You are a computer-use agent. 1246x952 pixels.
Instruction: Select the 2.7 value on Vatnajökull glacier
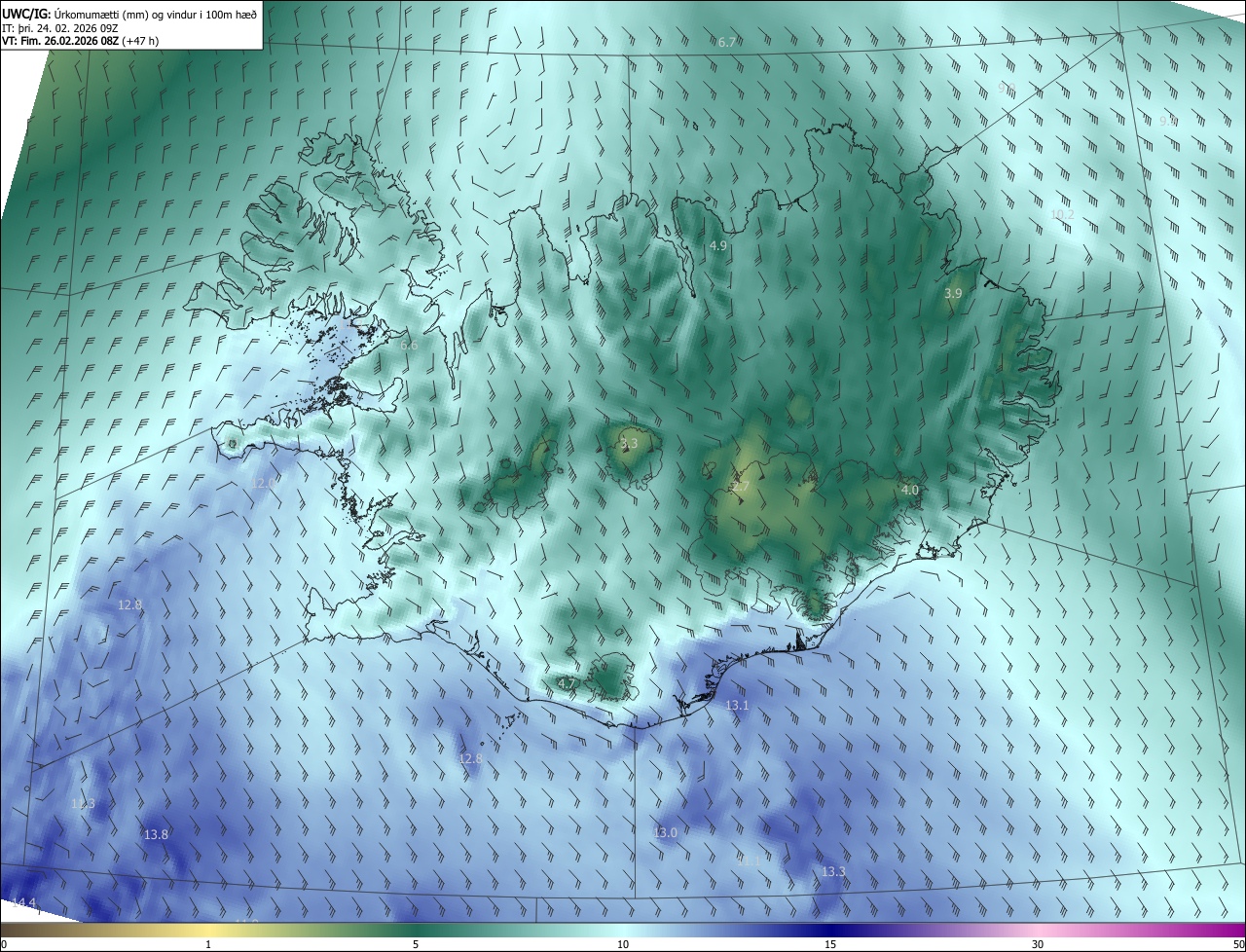(741, 486)
